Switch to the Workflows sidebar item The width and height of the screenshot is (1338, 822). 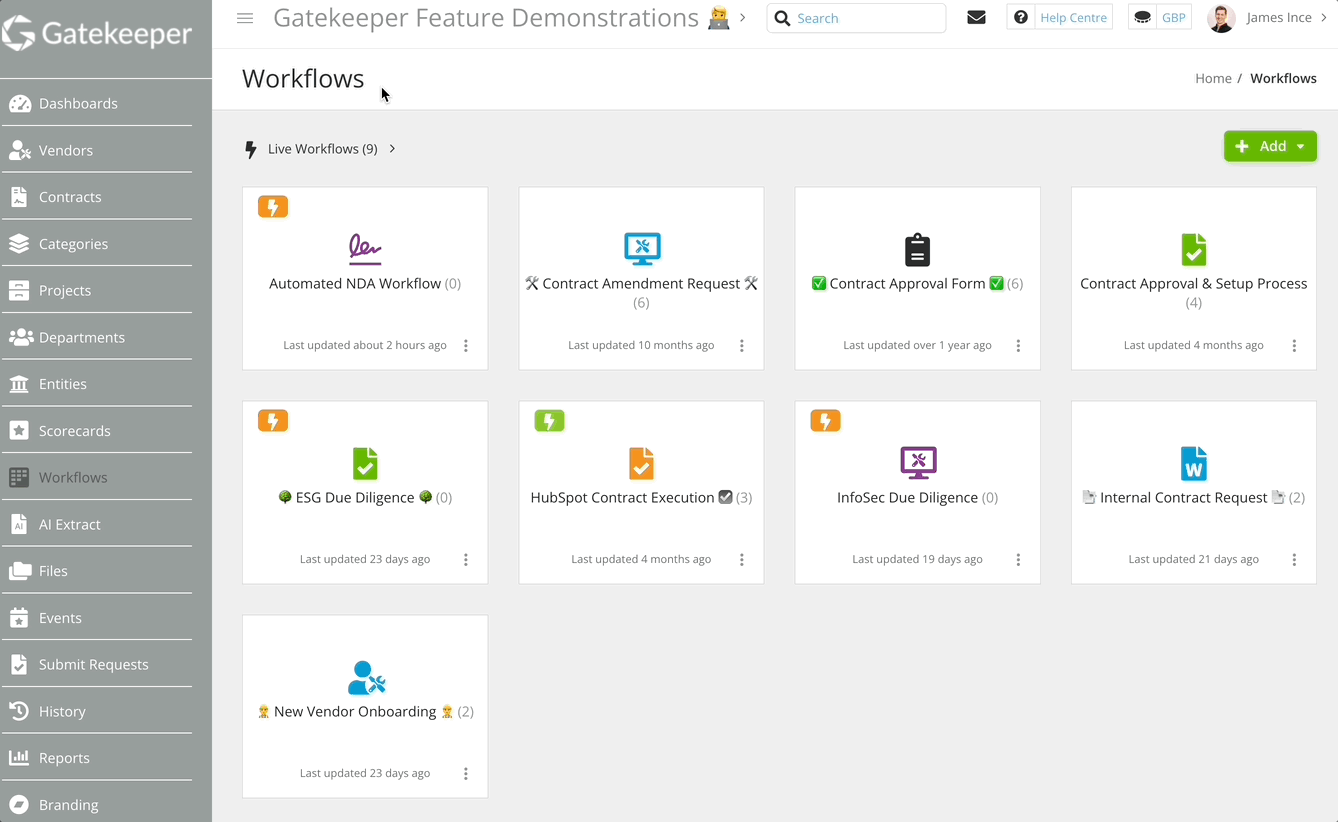(71, 477)
